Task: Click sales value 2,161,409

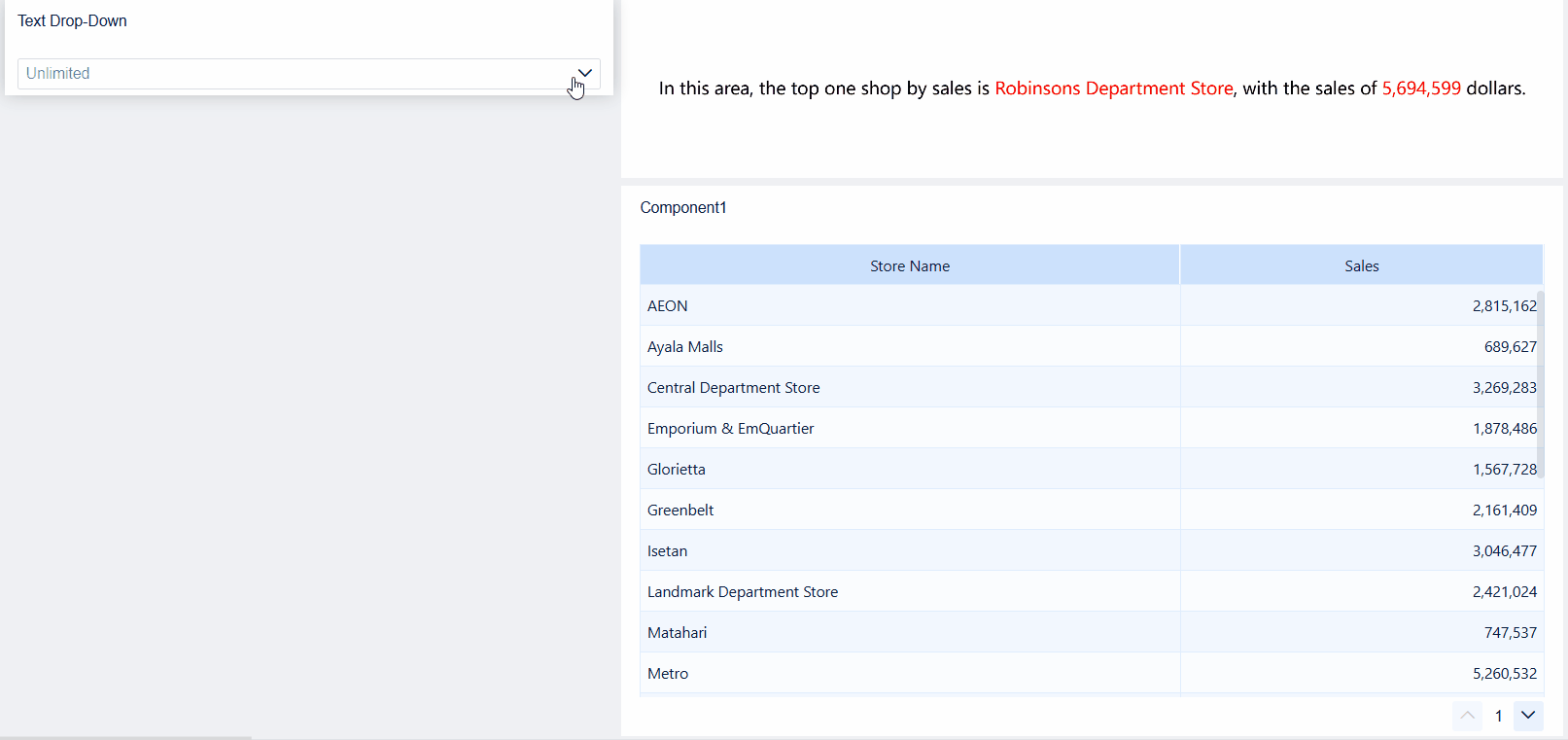Action: point(1505,511)
